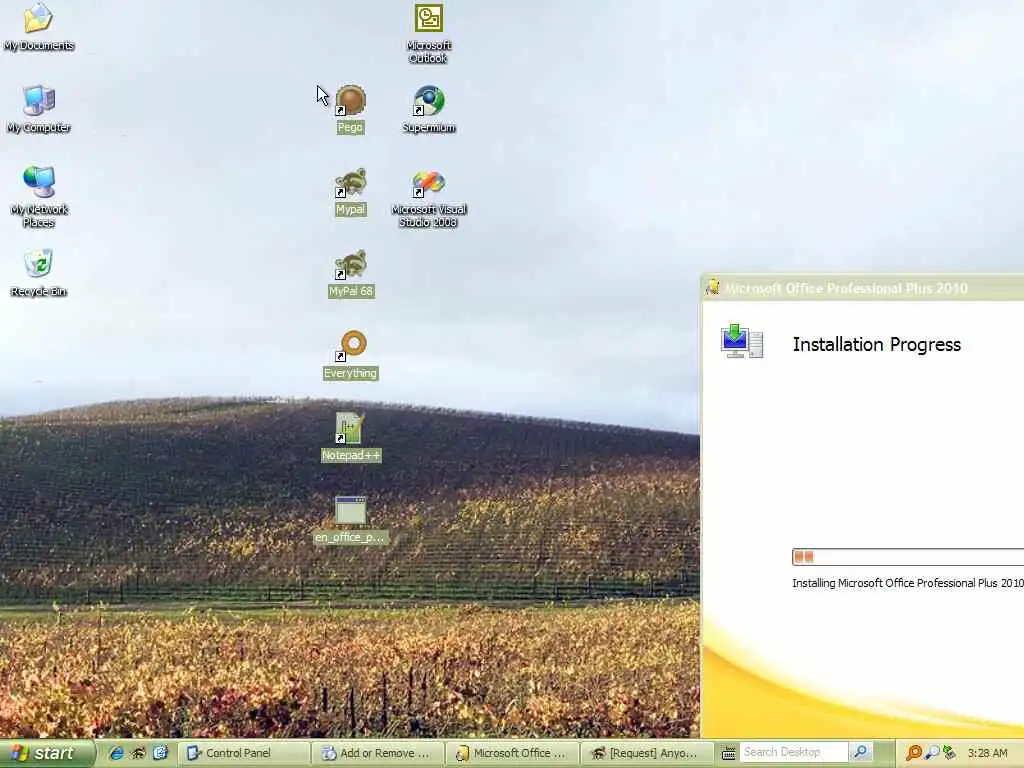The width and height of the screenshot is (1024, 768).
Task: Switch to the [Request] Anyo... taskbar button
Action: click(x=646, y=753)
